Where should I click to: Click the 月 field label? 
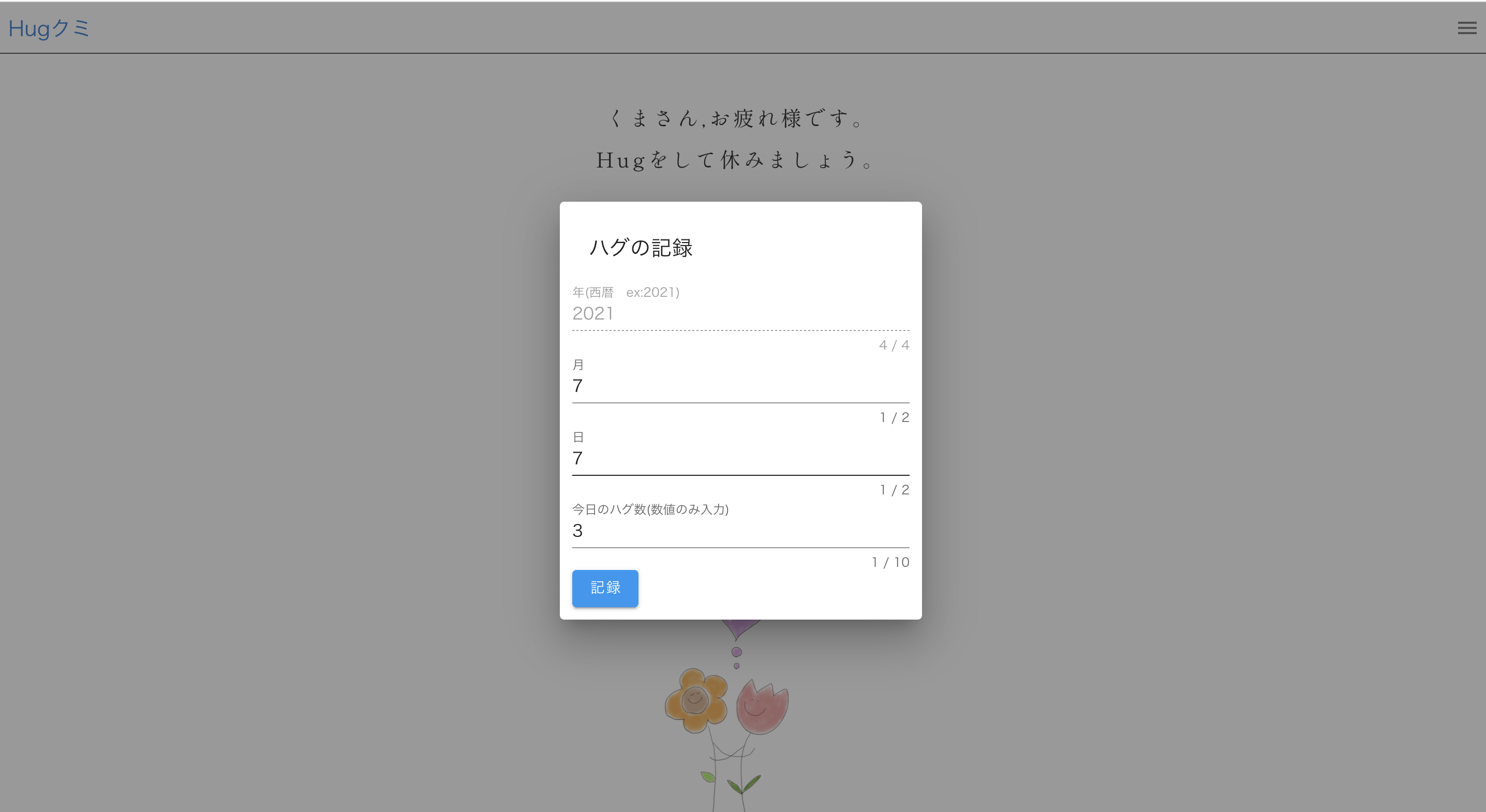[x=578, y=365]
